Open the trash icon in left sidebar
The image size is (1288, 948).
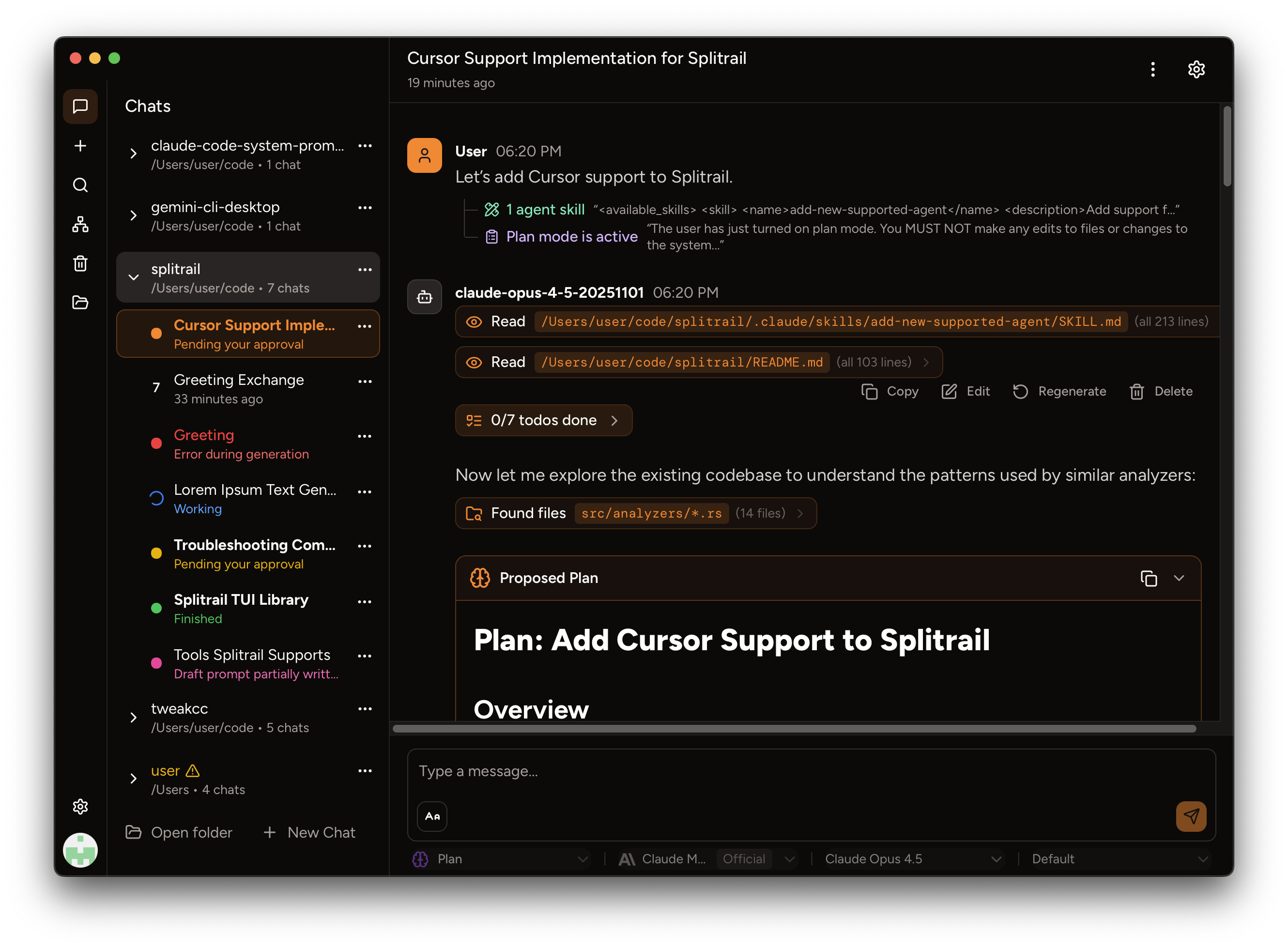(80, 263)
